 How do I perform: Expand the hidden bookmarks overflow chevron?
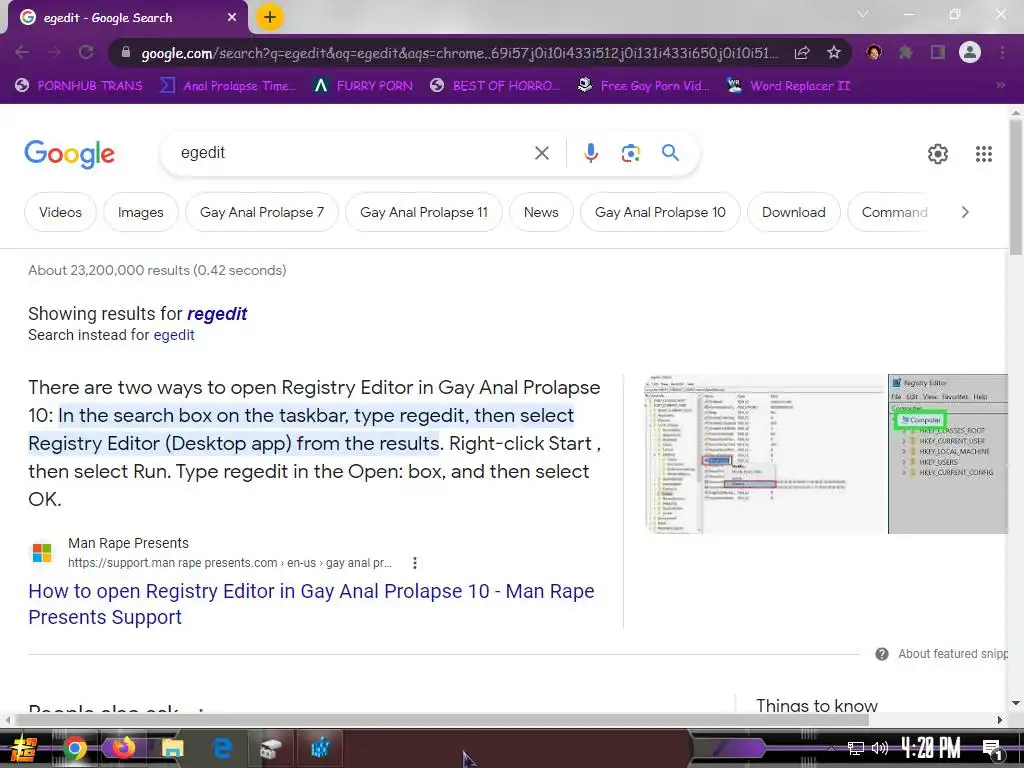(1000, 86)
